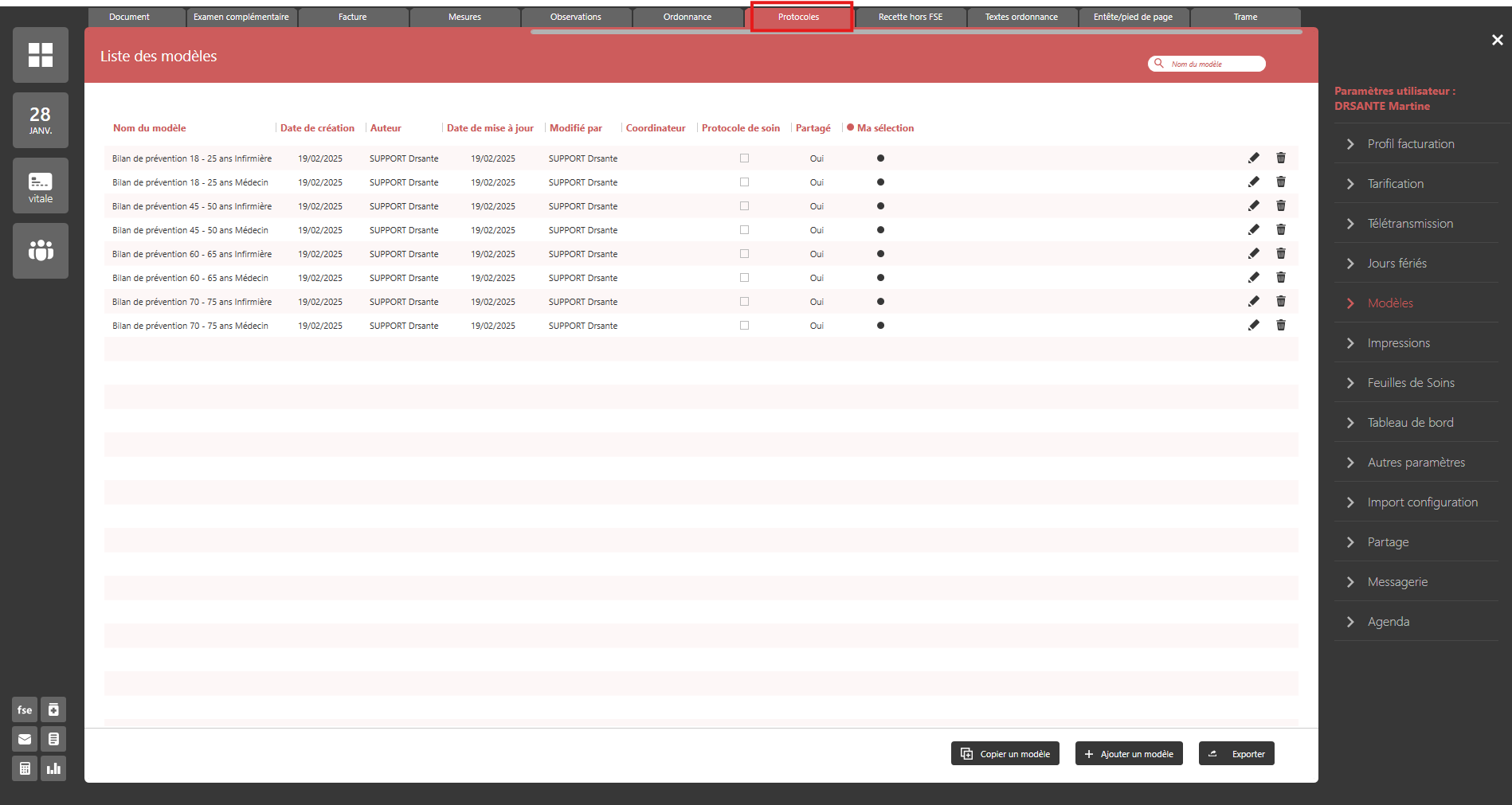Click the calculator icon in bottom sidebar
The width and height of the screenshot is (1512, 805).
25,768
